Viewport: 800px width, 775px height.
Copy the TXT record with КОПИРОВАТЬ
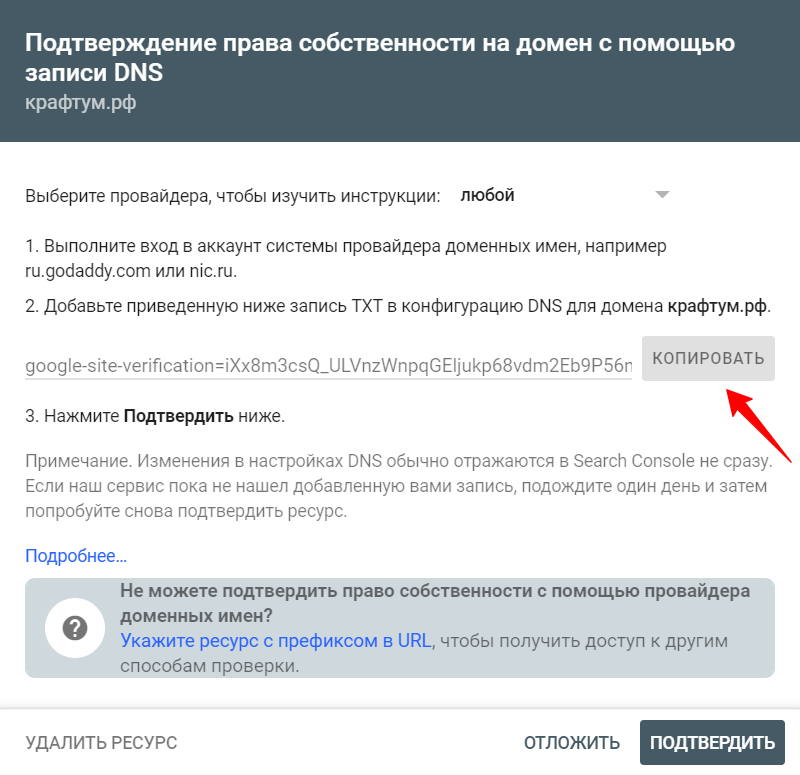708,358
